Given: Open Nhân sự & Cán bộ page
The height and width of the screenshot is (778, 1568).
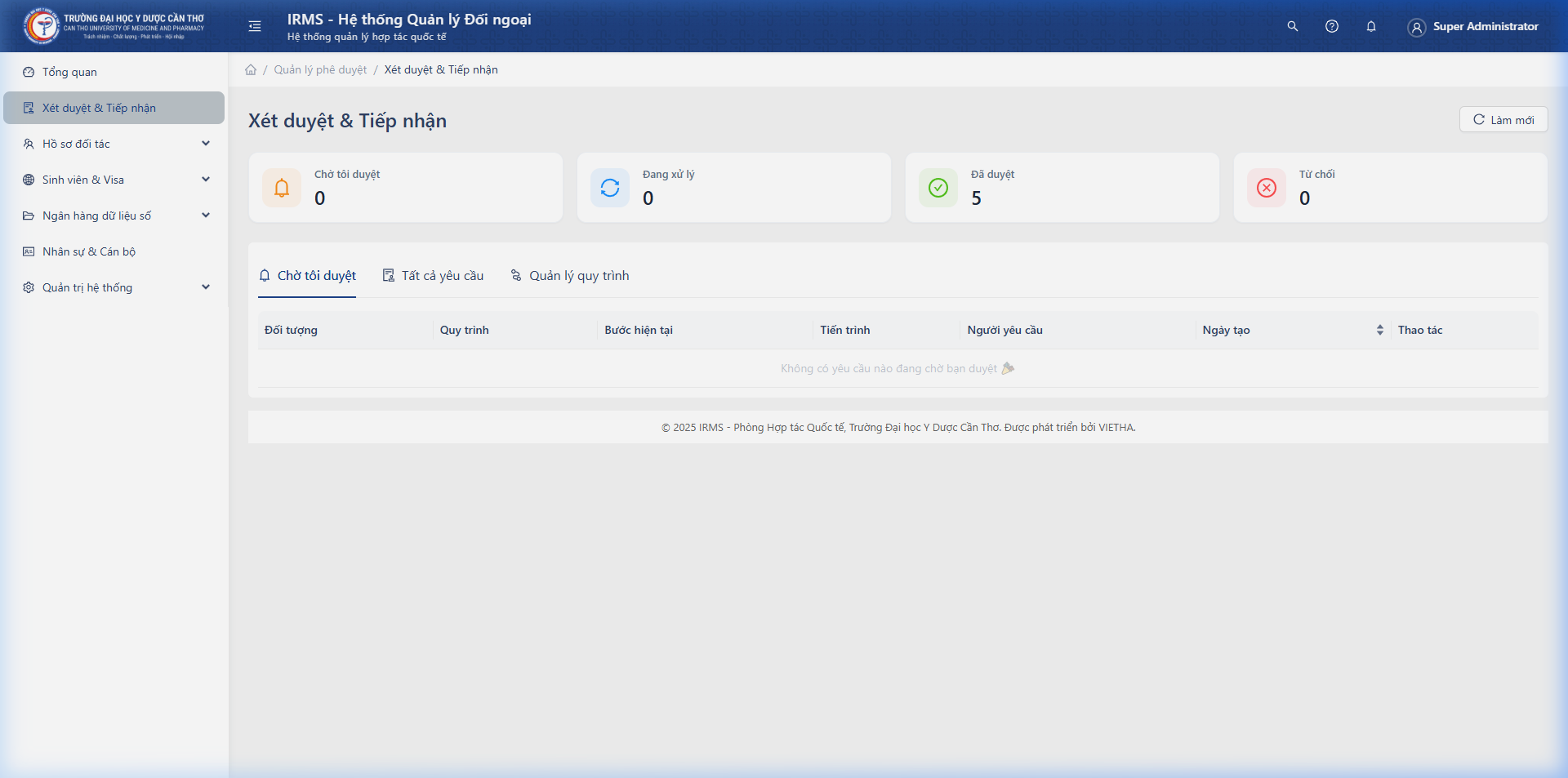Looking at the screenshot, I should [89, 251].
